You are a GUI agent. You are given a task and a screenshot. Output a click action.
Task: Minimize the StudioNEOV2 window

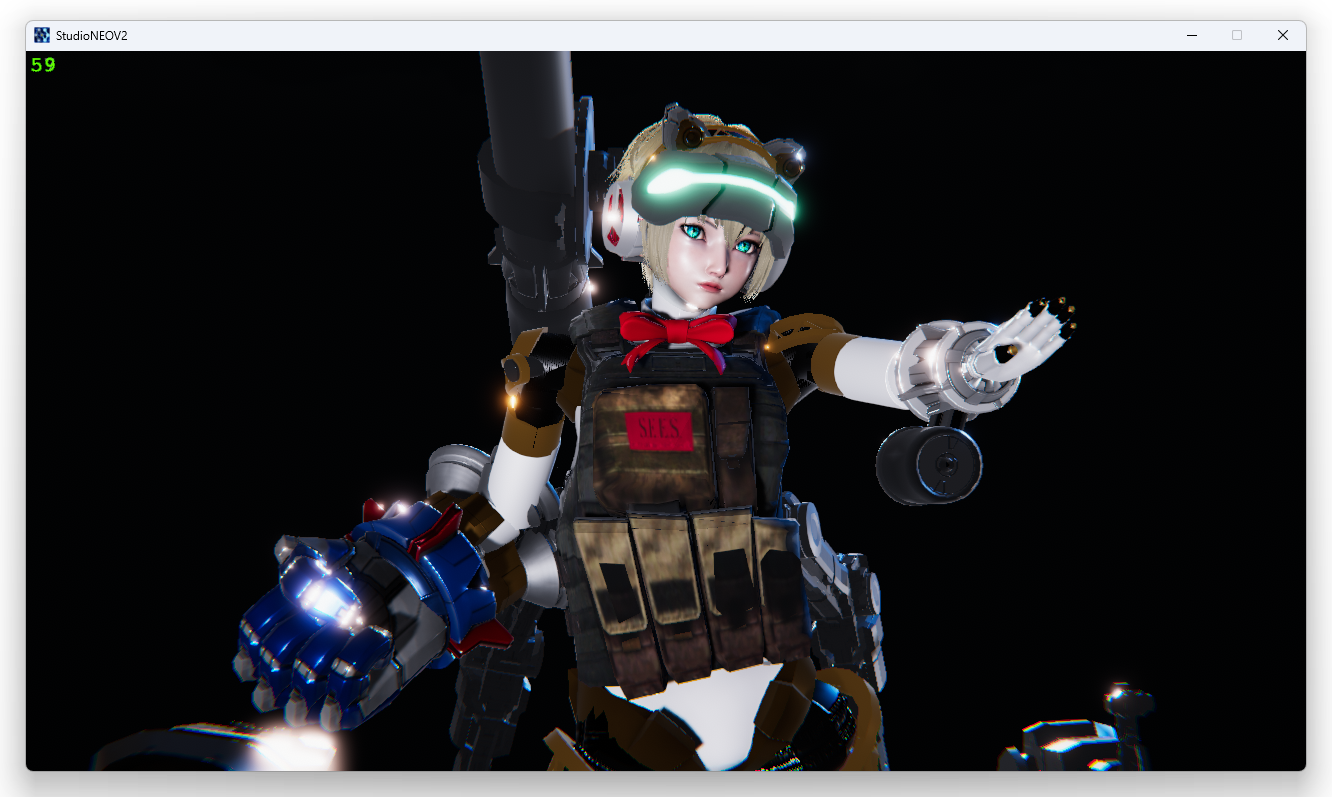tap(1192, 35)
